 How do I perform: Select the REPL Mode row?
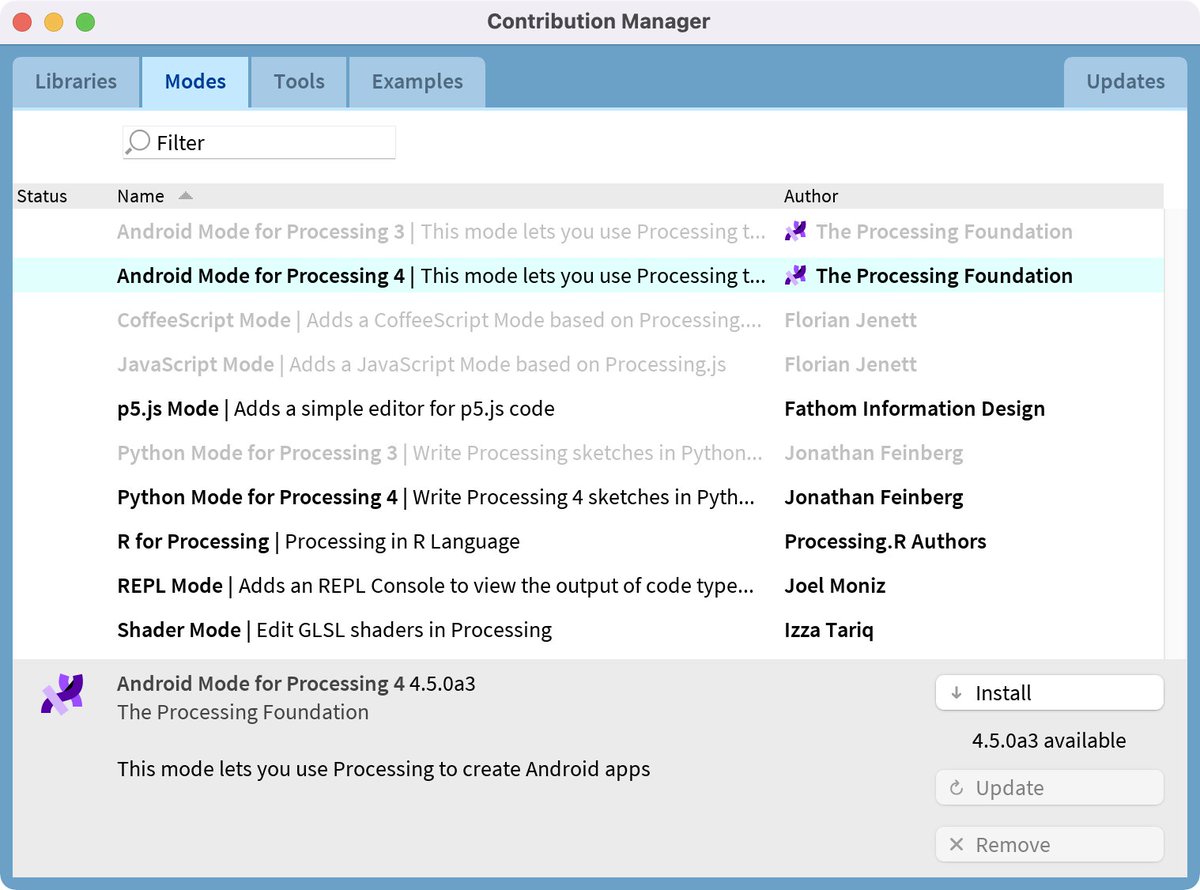(x=589, y=585)
